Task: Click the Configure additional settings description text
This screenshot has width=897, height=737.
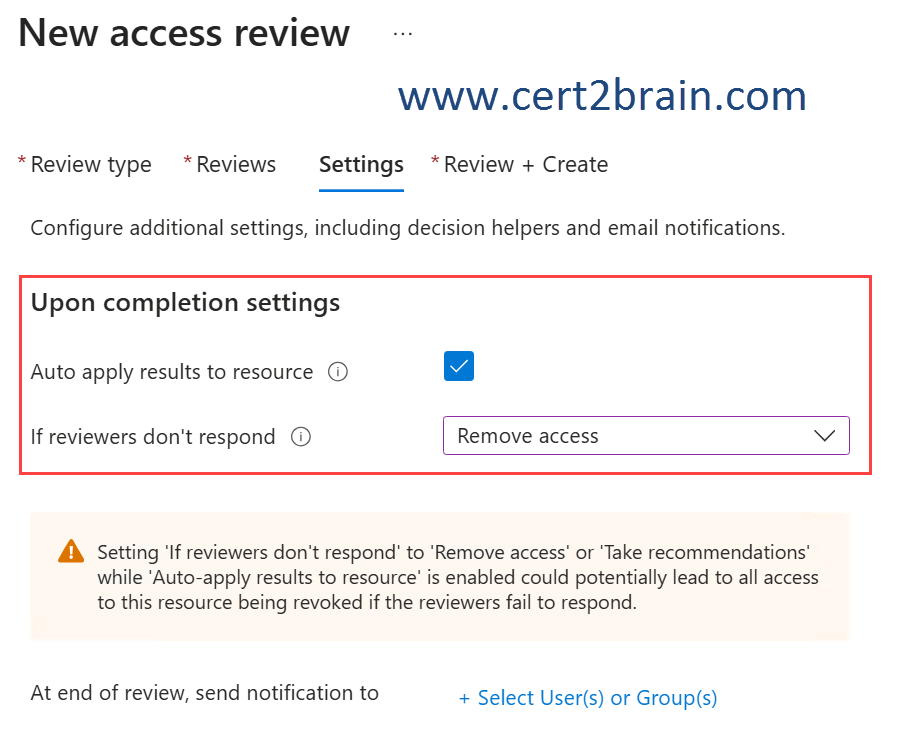Action: (407, 228)
